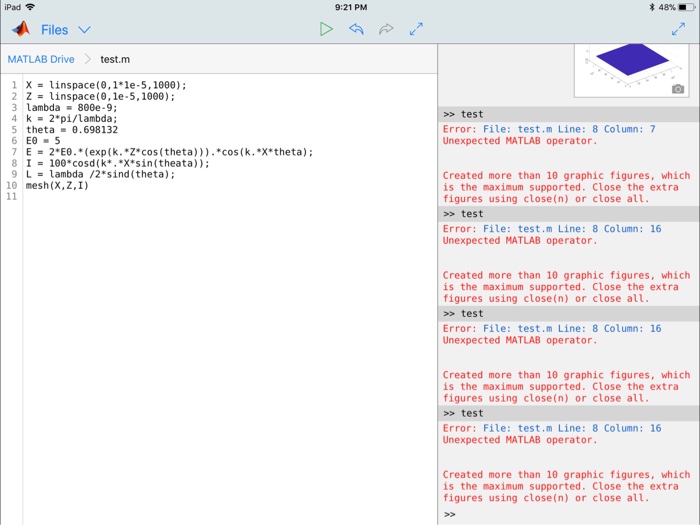Tap the last '>> test' command entry
This screenshot has height=525, width=700.
point(569,413)
